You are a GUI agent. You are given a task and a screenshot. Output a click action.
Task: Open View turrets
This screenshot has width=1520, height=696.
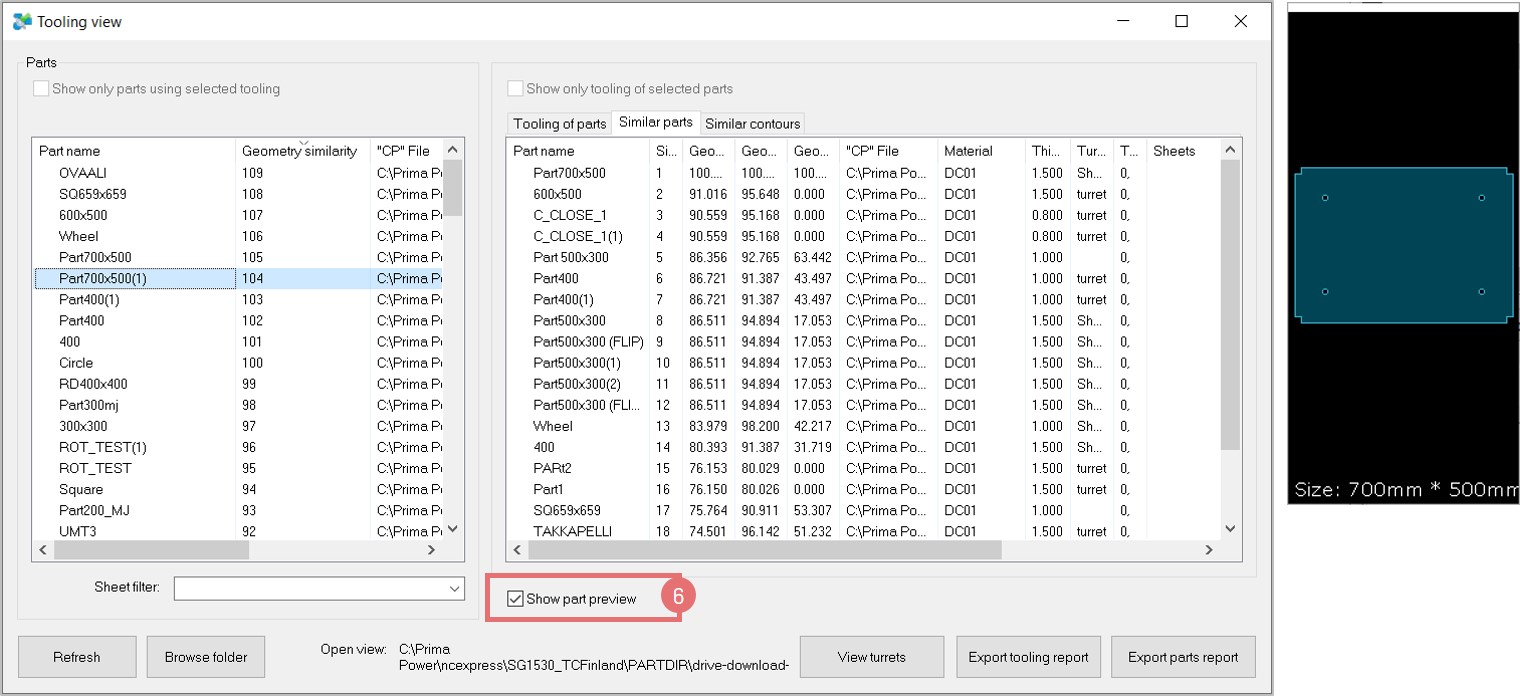point(871,657)
